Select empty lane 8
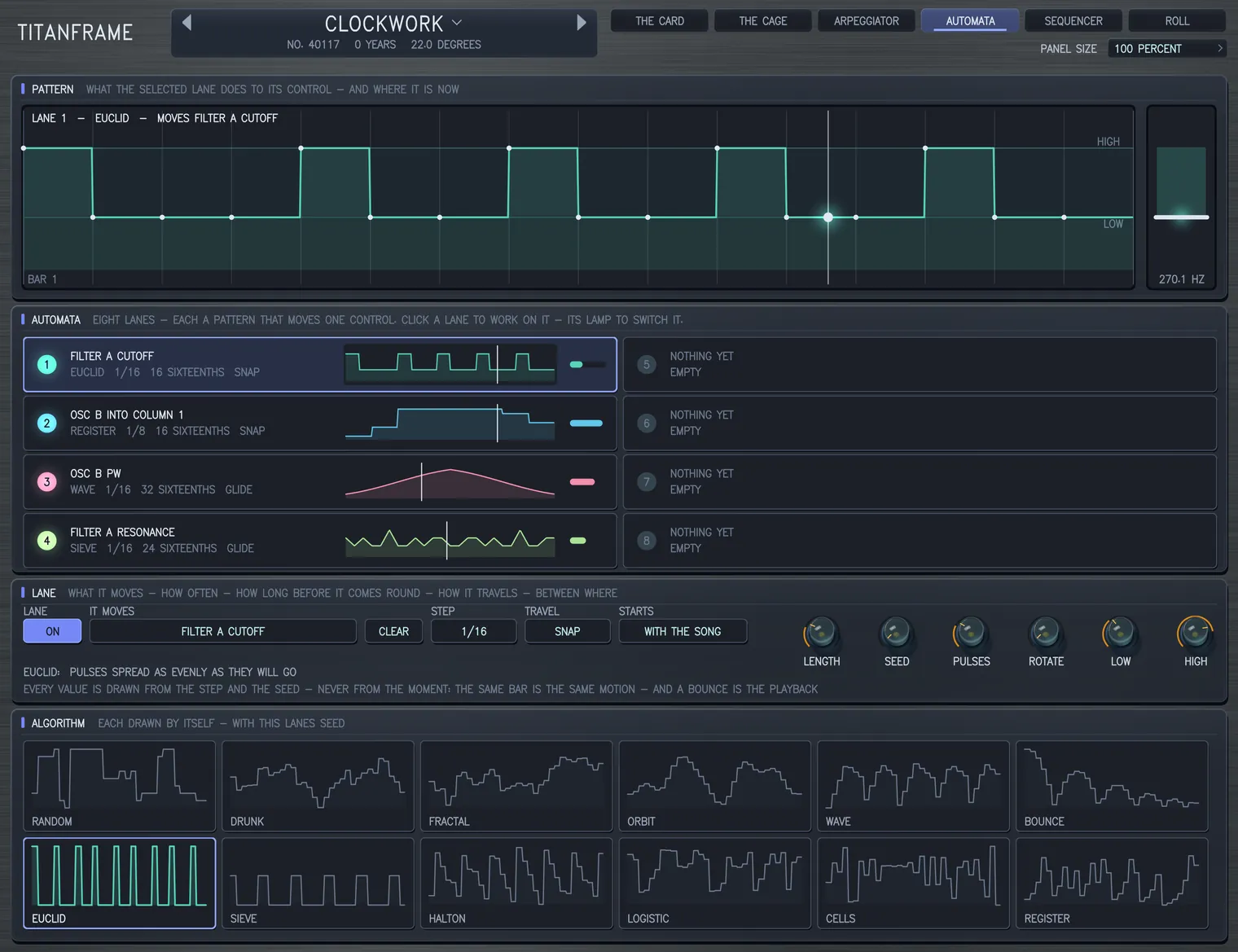This screenshot has height=952, width=1238. click(x=920, y=541)
